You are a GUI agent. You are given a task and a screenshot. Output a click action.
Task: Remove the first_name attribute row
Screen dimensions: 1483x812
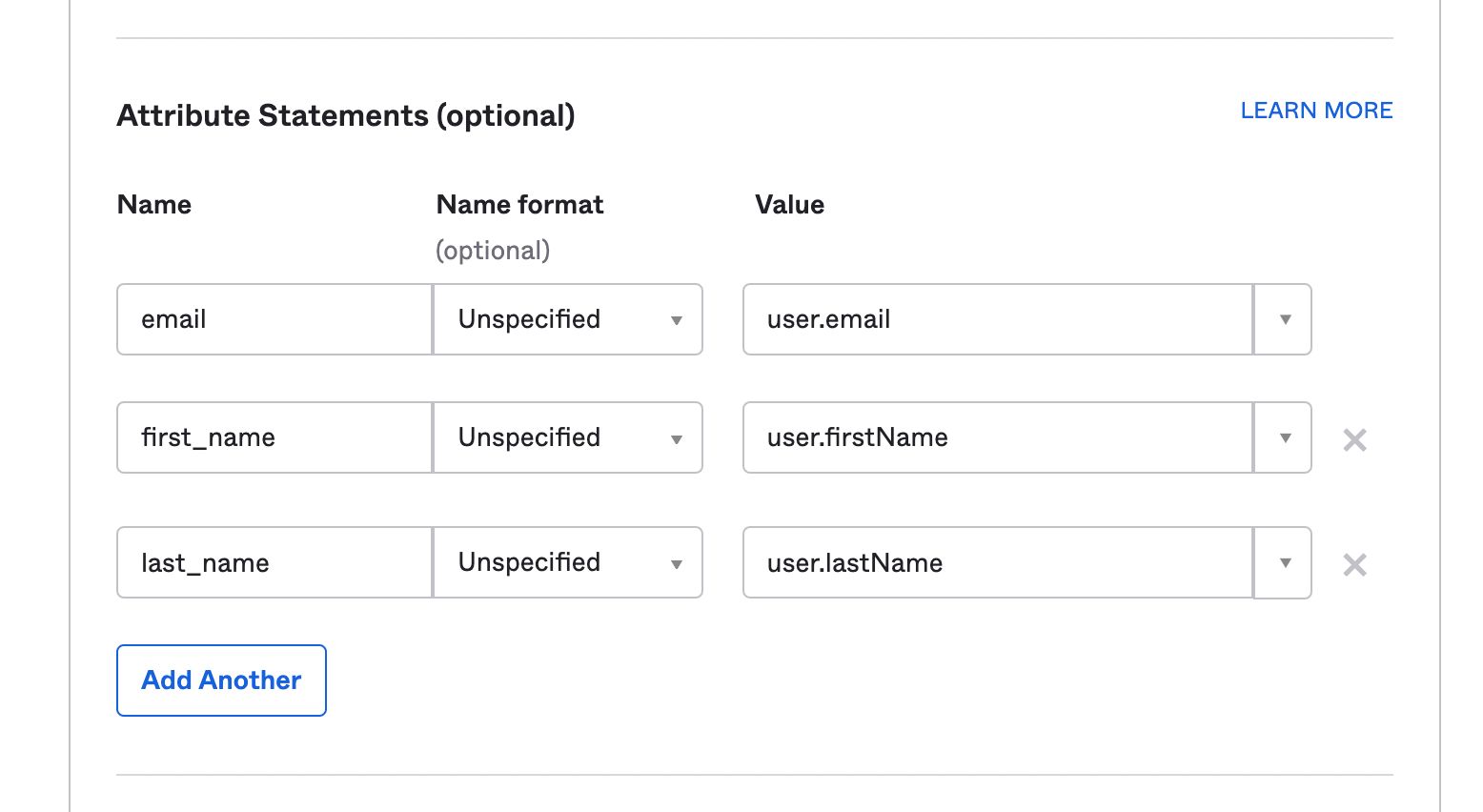[1354, 439]
